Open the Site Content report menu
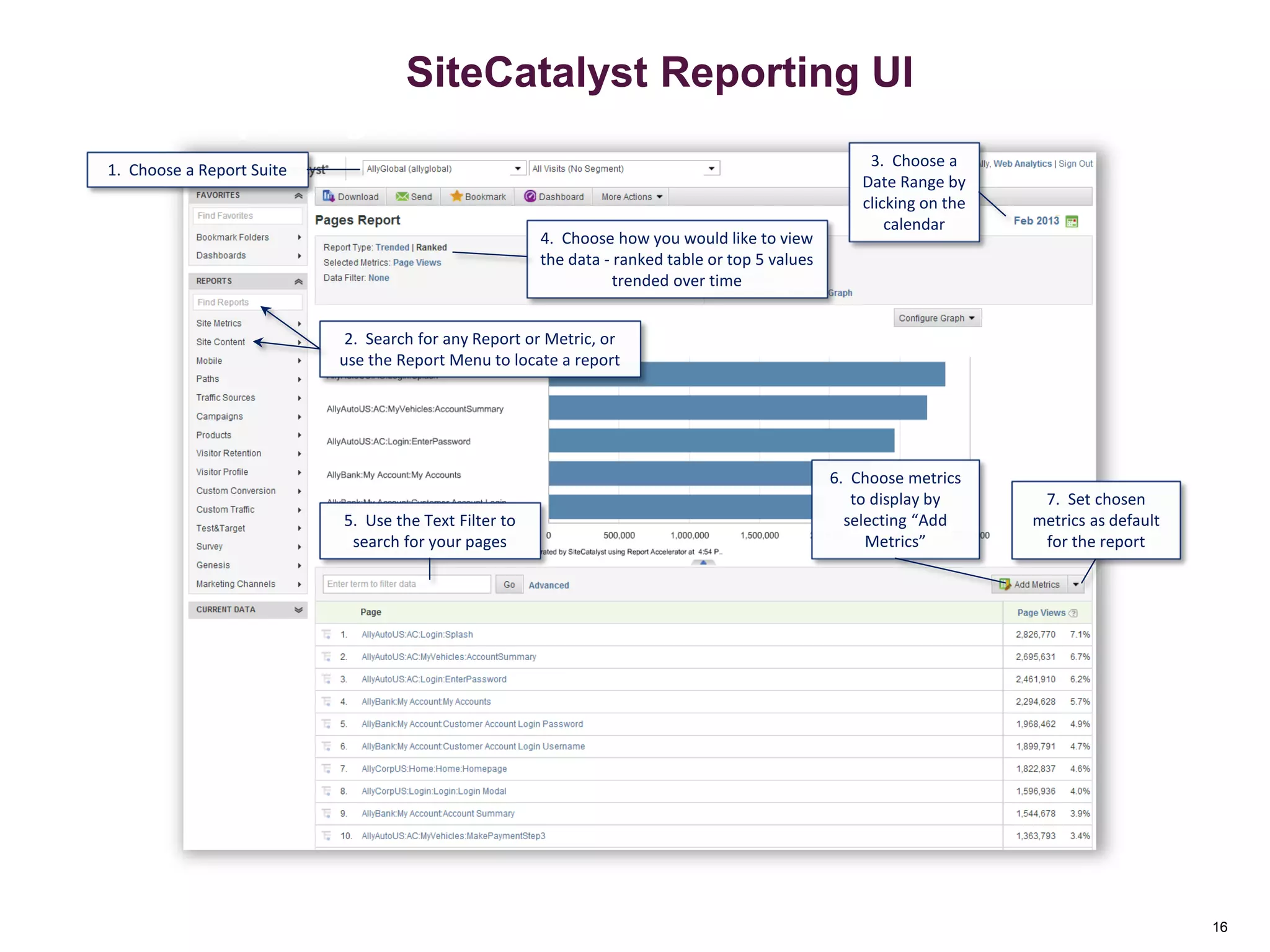This screenshot has width=1270, height=952. 248,342
